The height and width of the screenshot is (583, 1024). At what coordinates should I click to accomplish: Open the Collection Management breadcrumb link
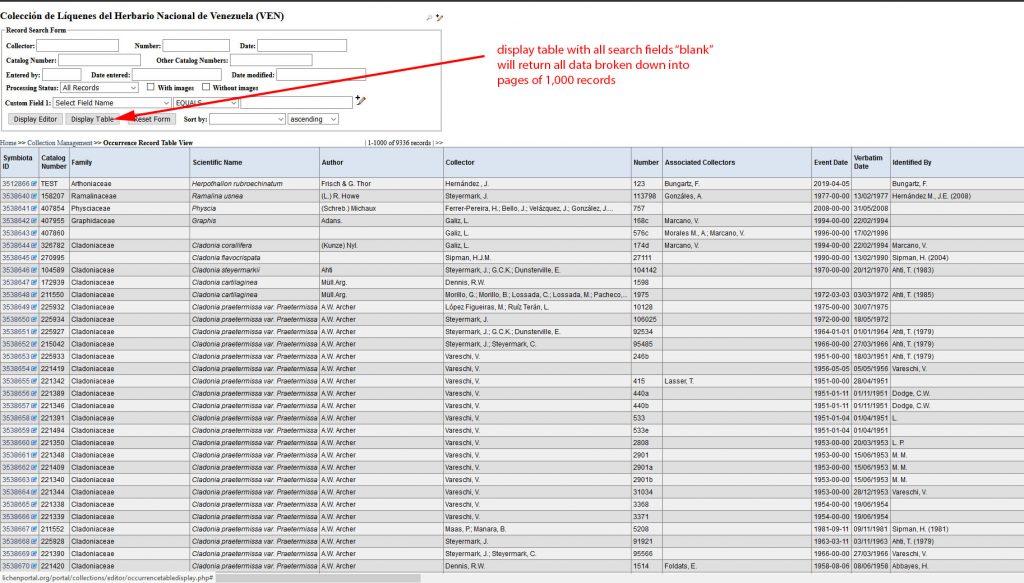pyautogui.click(x=59, y=143)
